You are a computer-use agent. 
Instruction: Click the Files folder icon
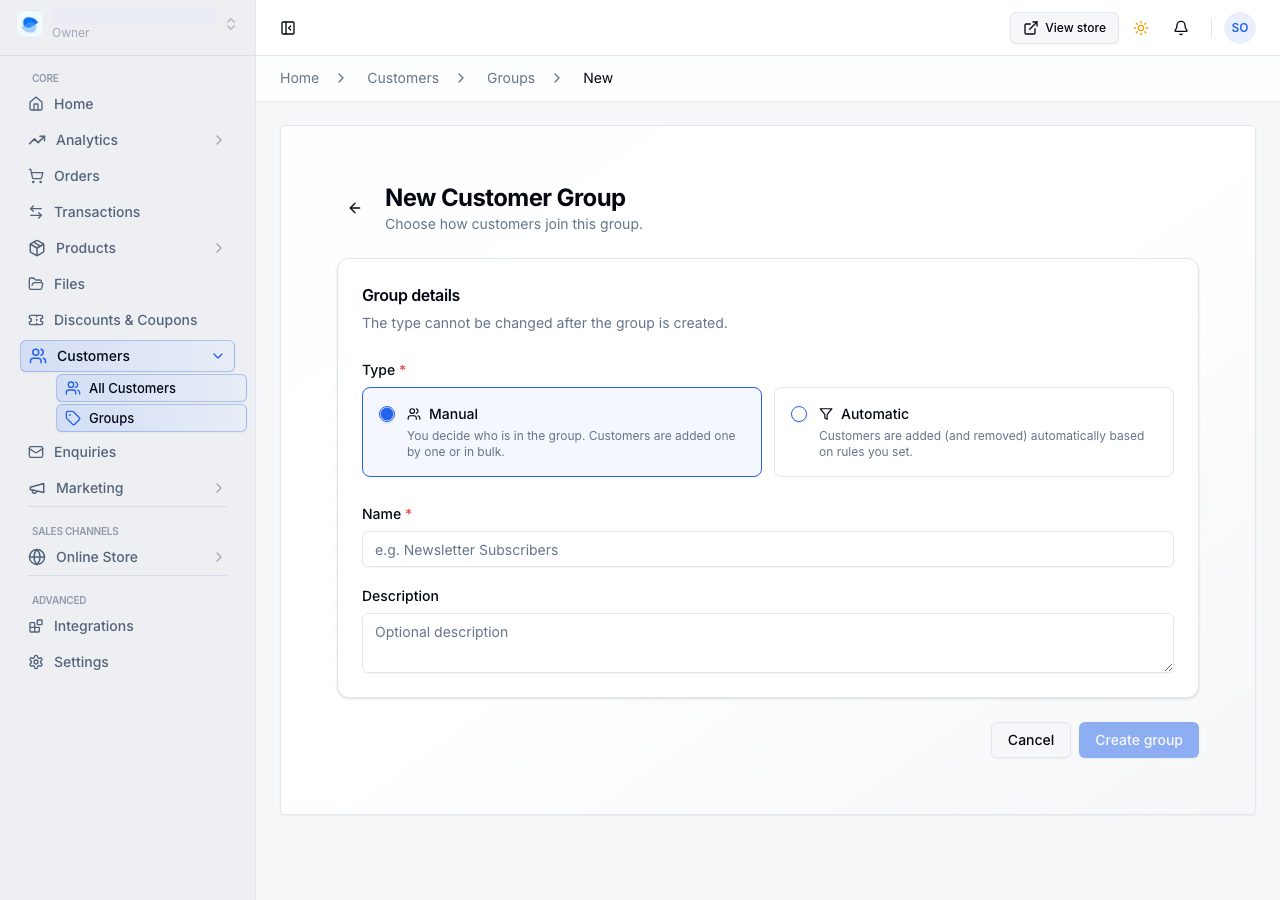pyautogui.click(x=36, y=284)
